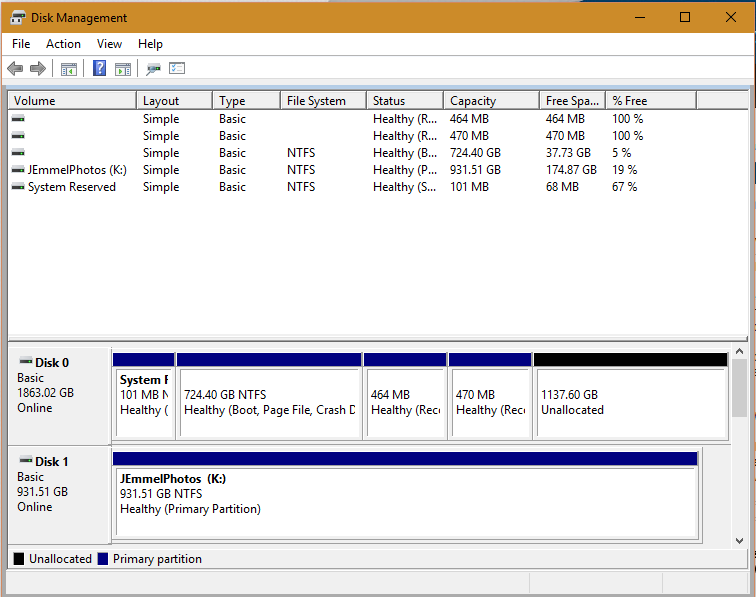This screenshot has height=597, width=756.
Task: Select the JEmmelPhotos (K:) partition block on Disk 1
Action: click(x=405, y=496)
